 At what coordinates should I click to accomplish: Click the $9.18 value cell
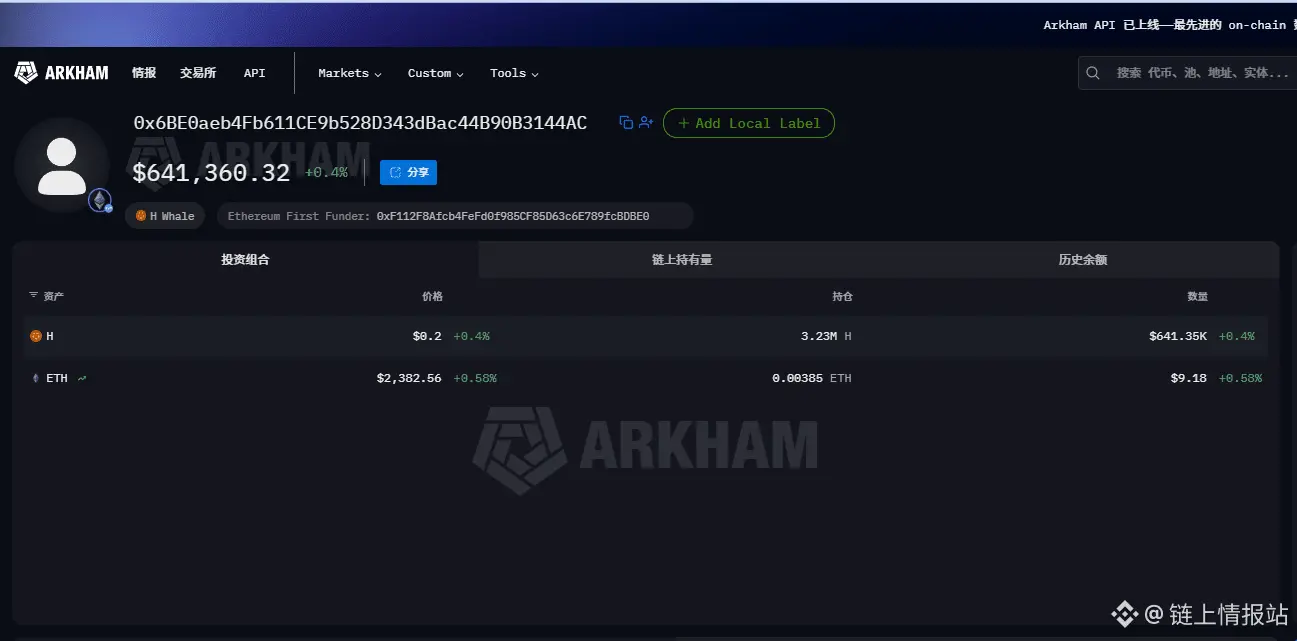(1189, 378)
